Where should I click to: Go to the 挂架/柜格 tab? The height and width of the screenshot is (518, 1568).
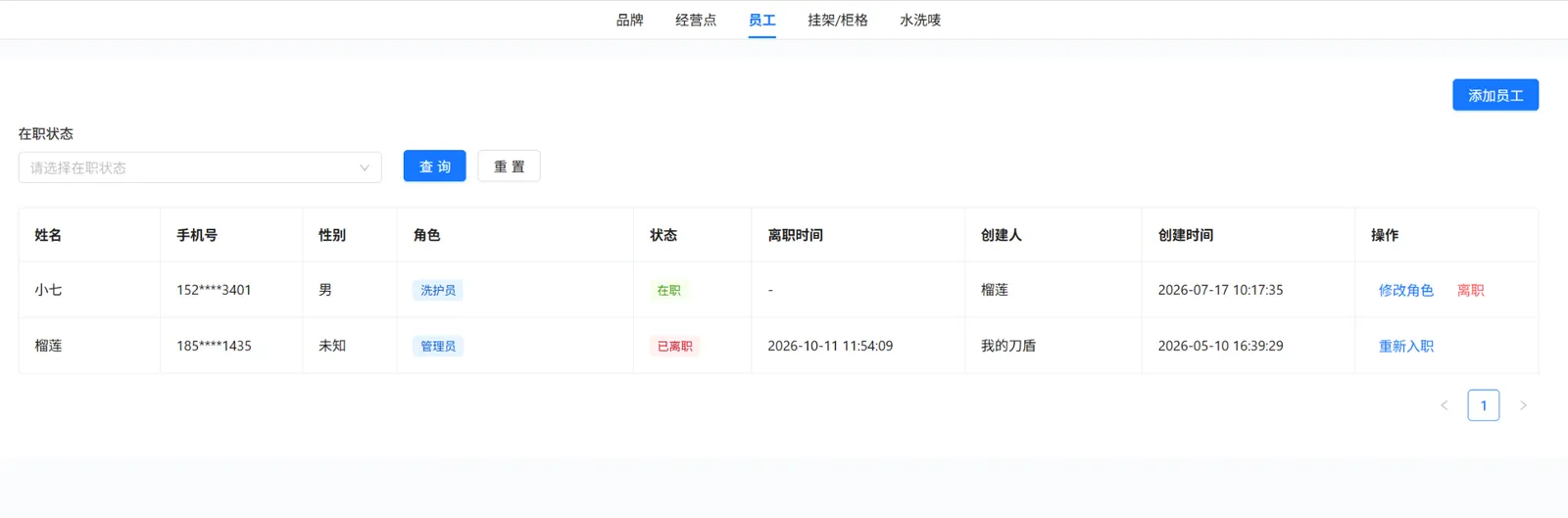point(837,20)
